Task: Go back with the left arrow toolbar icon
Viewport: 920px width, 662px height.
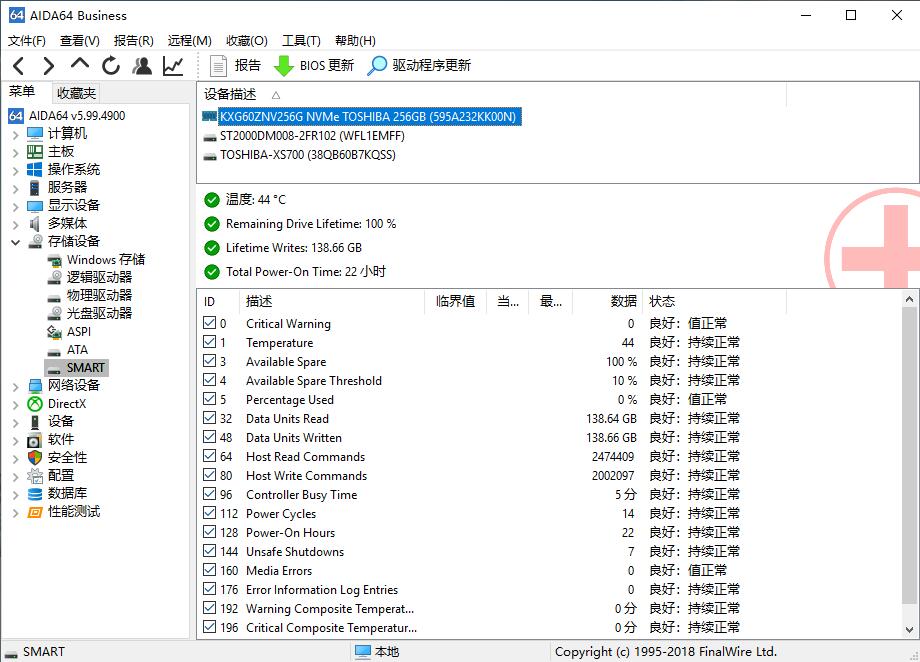Action: (x=19, y=66)
